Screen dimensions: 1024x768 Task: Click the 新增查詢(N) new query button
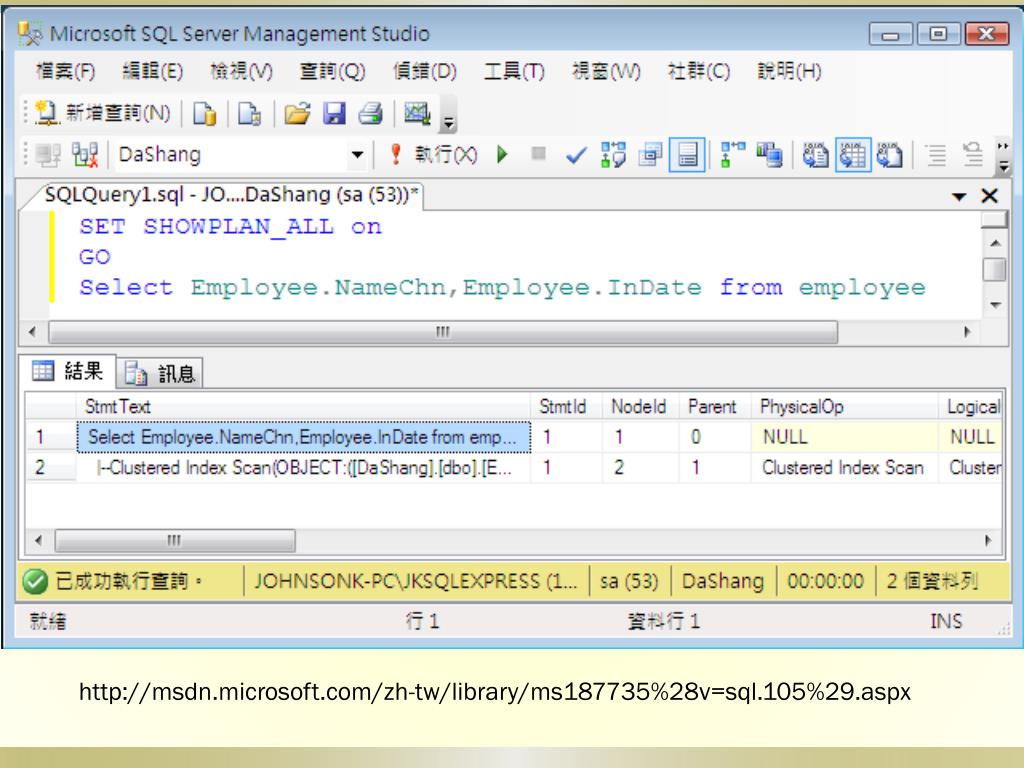102,114
